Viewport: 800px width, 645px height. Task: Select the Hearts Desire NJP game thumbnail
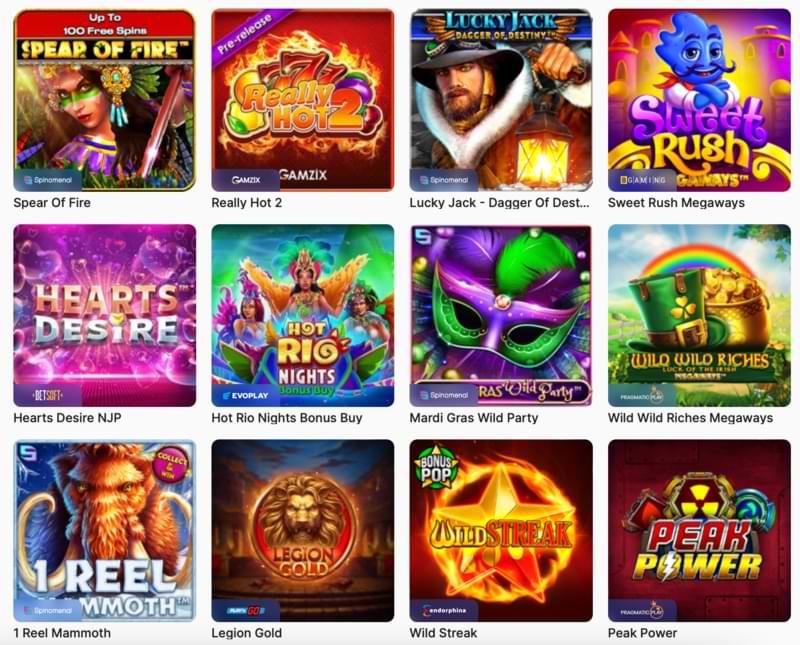[105, 315]
